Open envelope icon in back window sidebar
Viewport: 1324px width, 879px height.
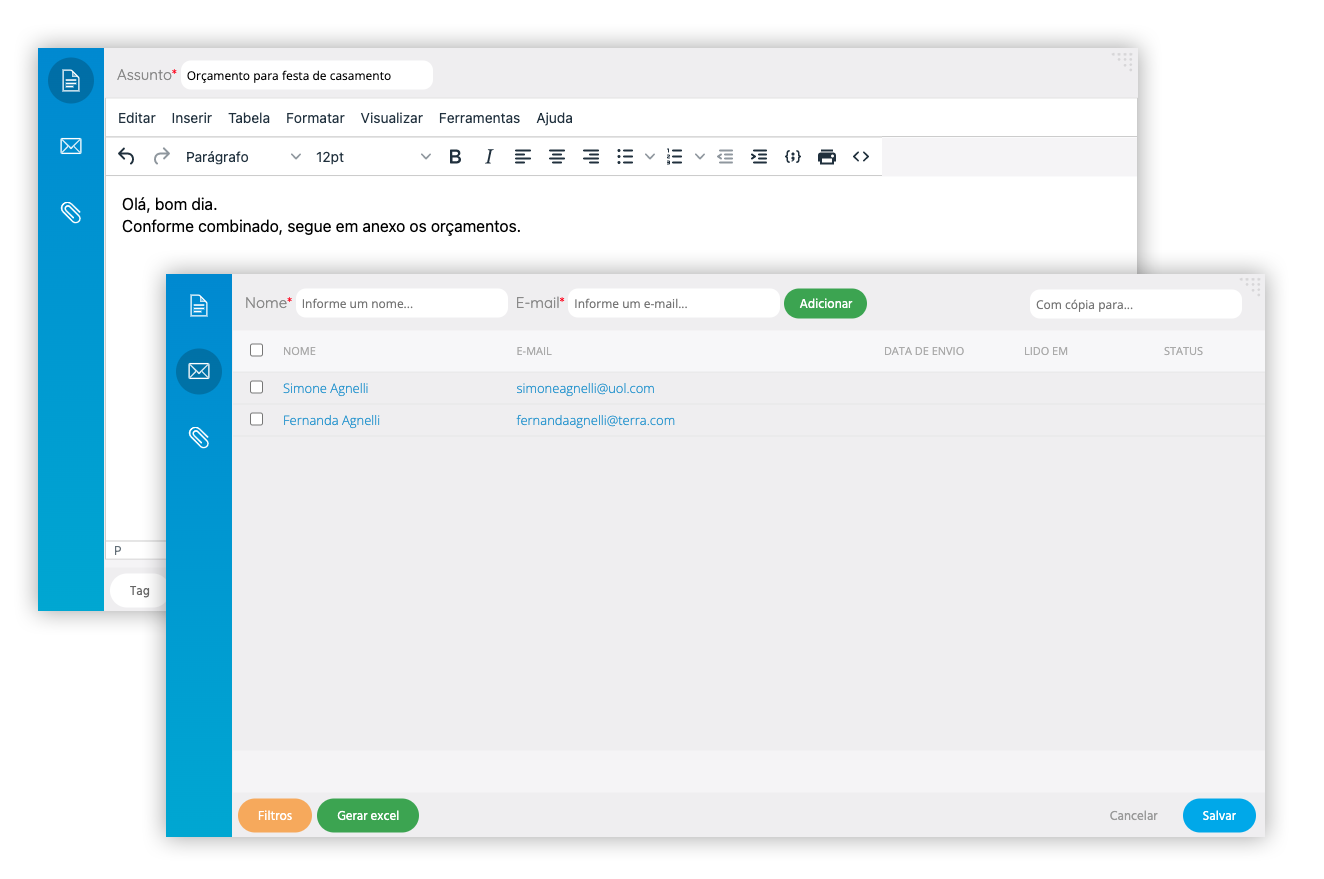71,146
